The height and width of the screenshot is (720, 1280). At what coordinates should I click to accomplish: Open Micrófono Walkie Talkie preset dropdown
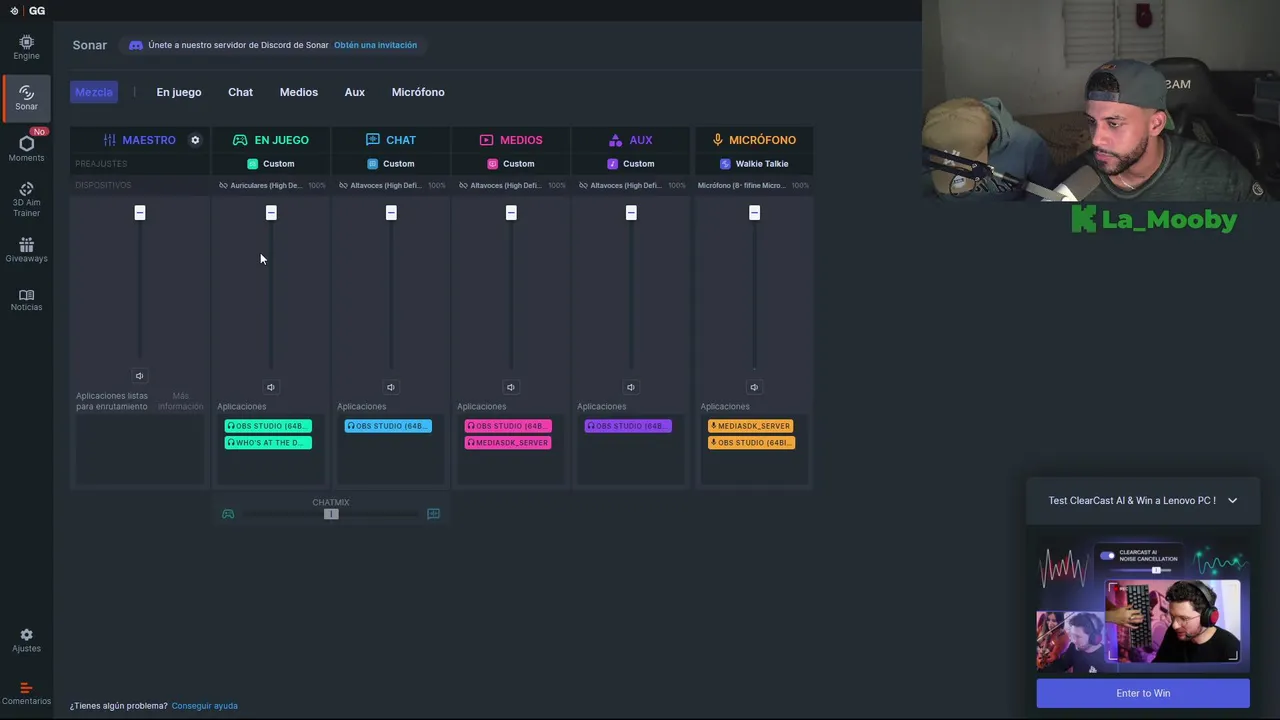point(754,164)
